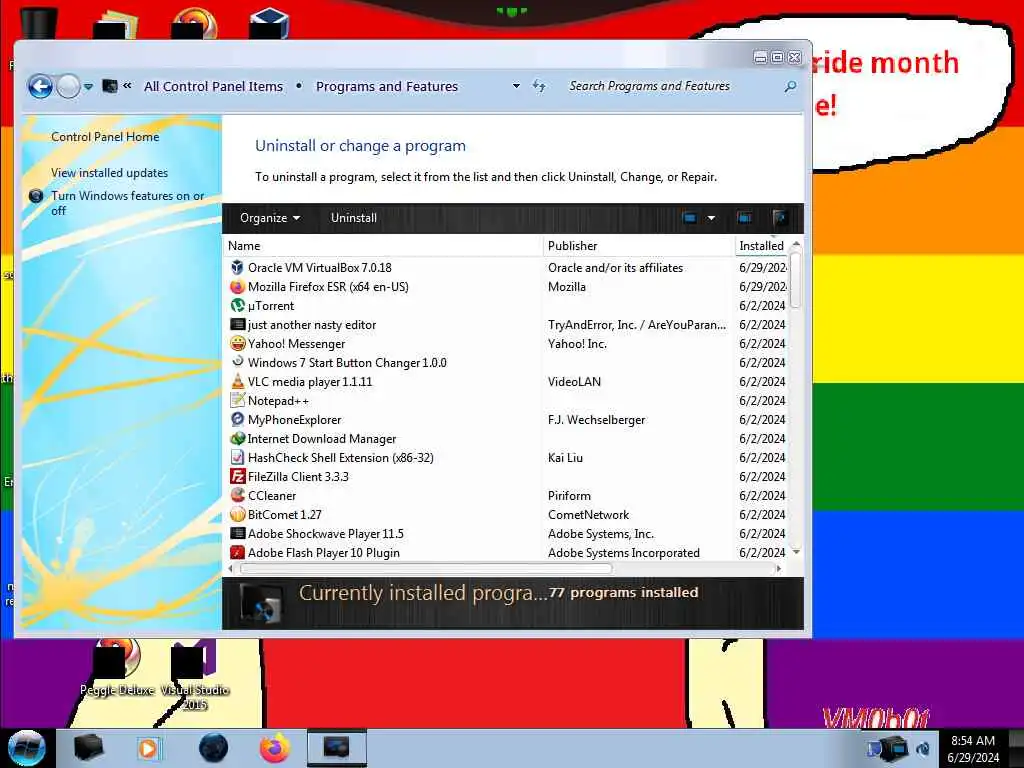Select the 'Kai Liu' publisher cell
This screenshot has width=1024, height=768.
(565, 457)
